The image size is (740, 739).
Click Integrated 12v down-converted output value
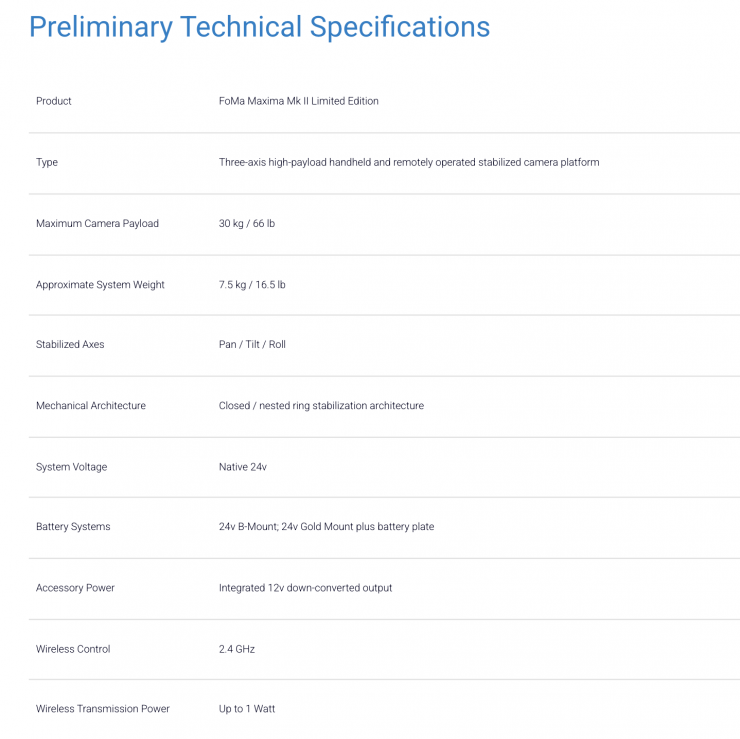tap(305, 588)
